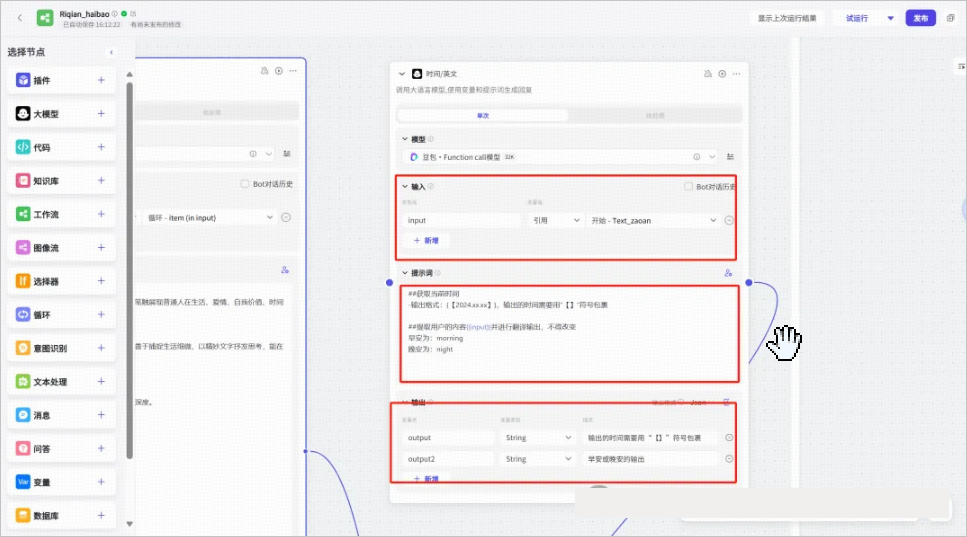Click the back arrow at top left

[x=20, y=18]
